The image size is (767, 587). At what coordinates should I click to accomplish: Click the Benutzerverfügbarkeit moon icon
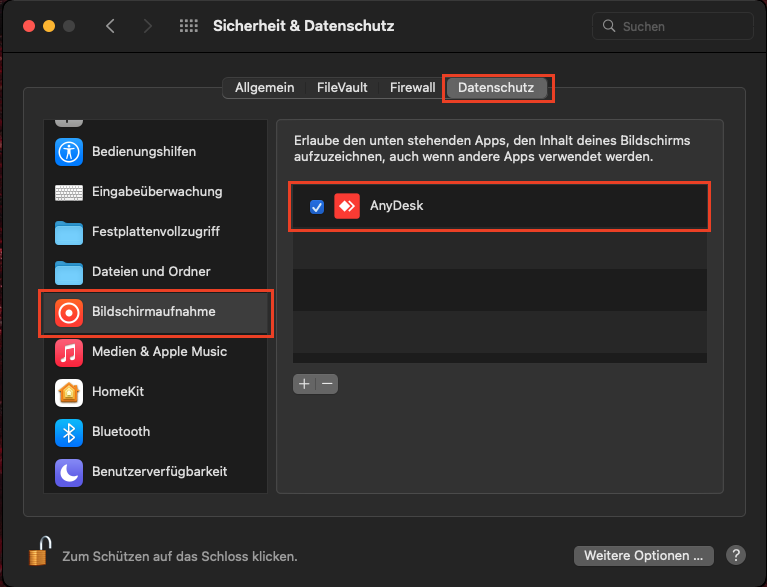point(69,473)
